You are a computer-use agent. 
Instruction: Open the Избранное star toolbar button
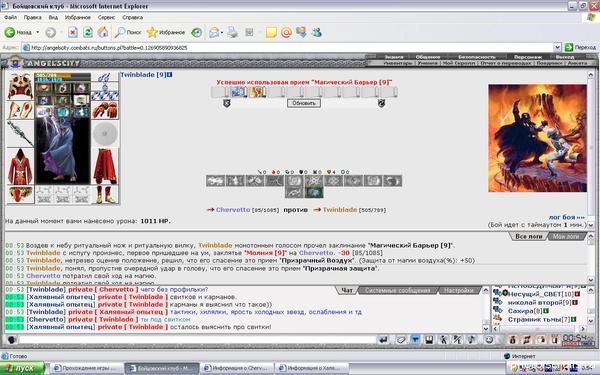(x=166, y=33)
